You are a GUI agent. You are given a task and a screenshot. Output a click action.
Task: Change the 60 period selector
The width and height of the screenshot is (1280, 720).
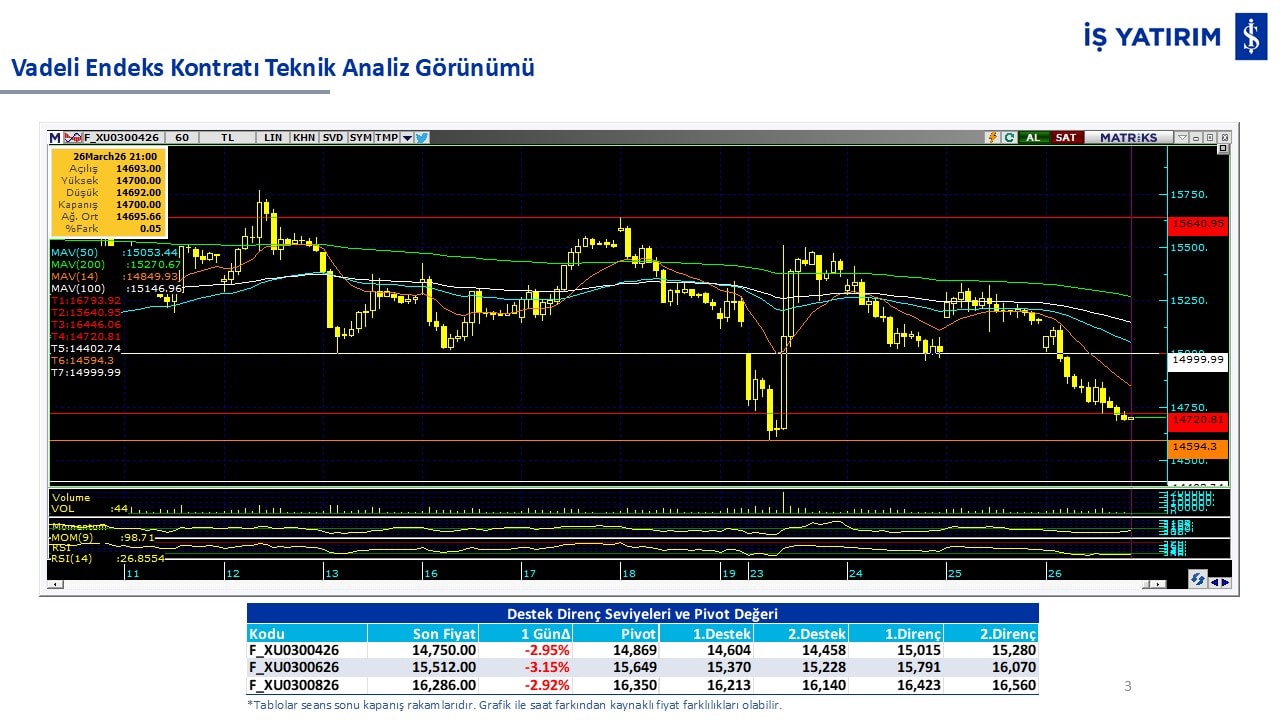pos(182,138)
